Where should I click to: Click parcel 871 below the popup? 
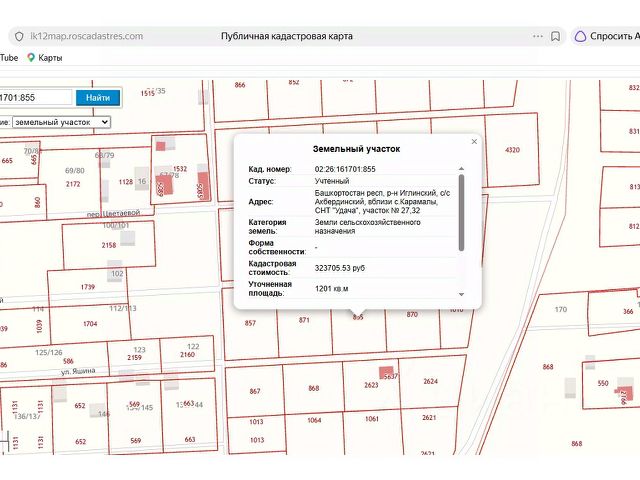tap(304, 320)
